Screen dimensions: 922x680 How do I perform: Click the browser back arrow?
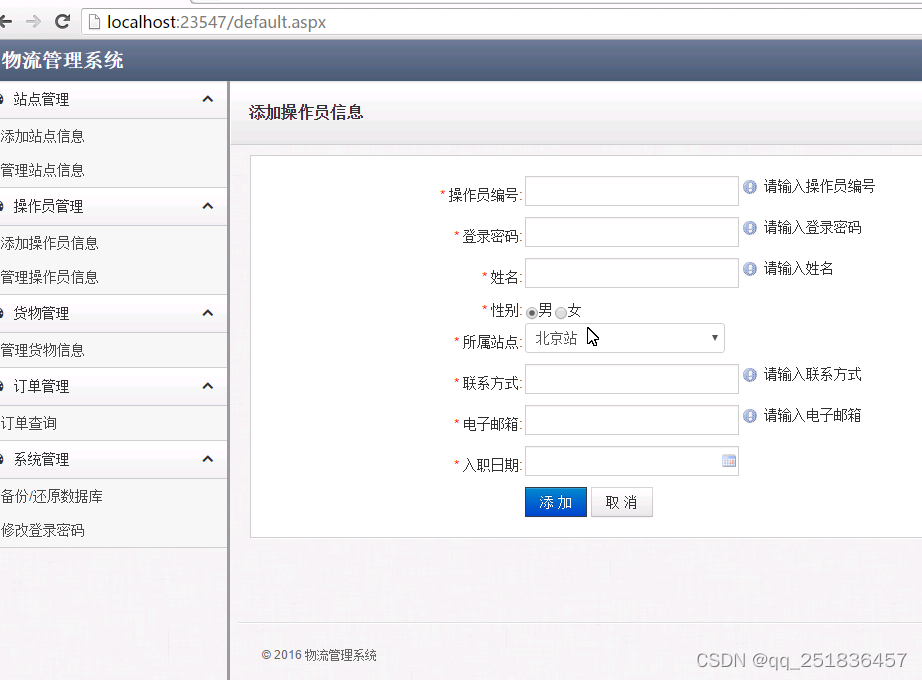[6, 22]
